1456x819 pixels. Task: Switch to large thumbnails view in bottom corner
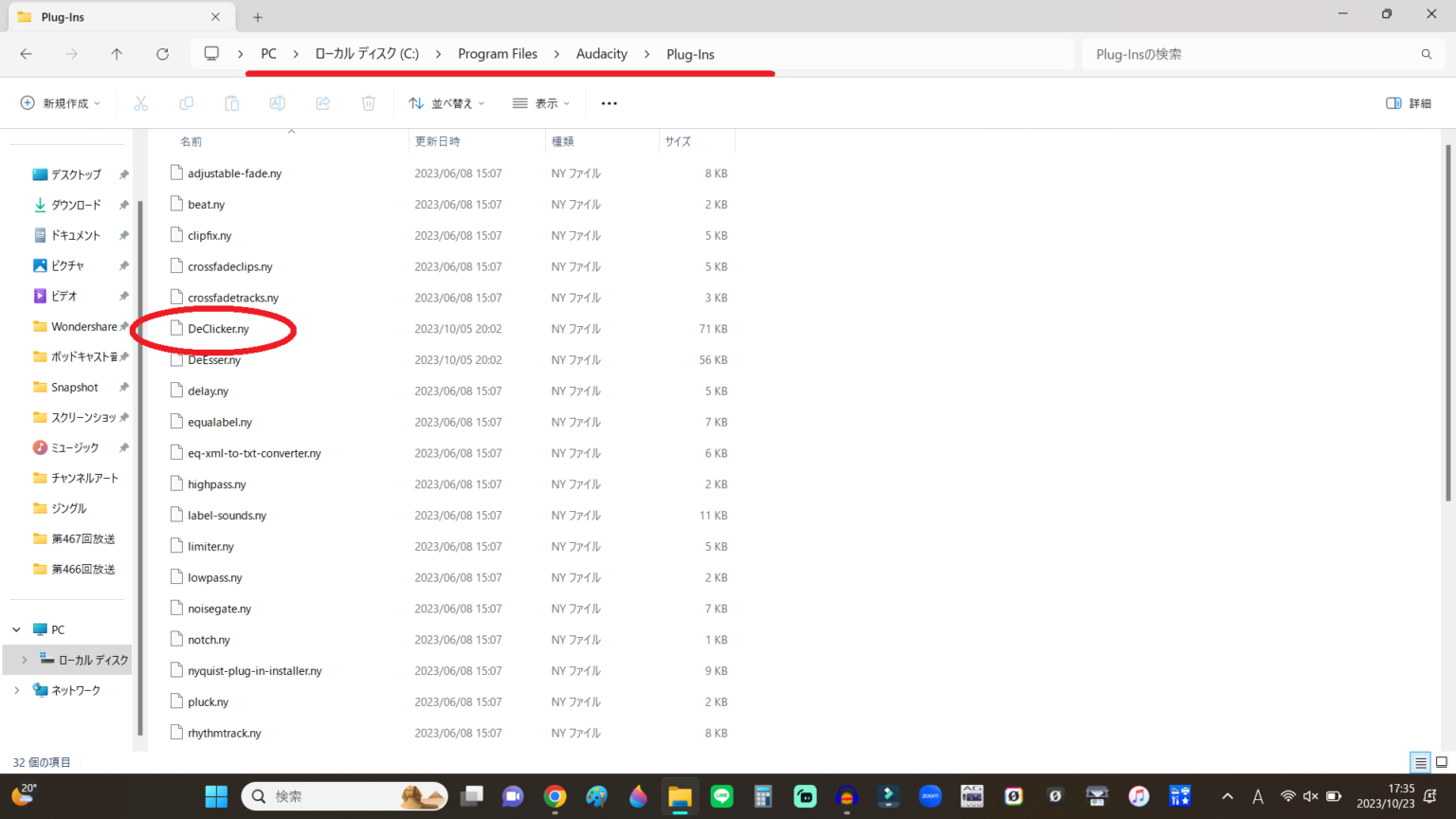tap(1441, 762)
